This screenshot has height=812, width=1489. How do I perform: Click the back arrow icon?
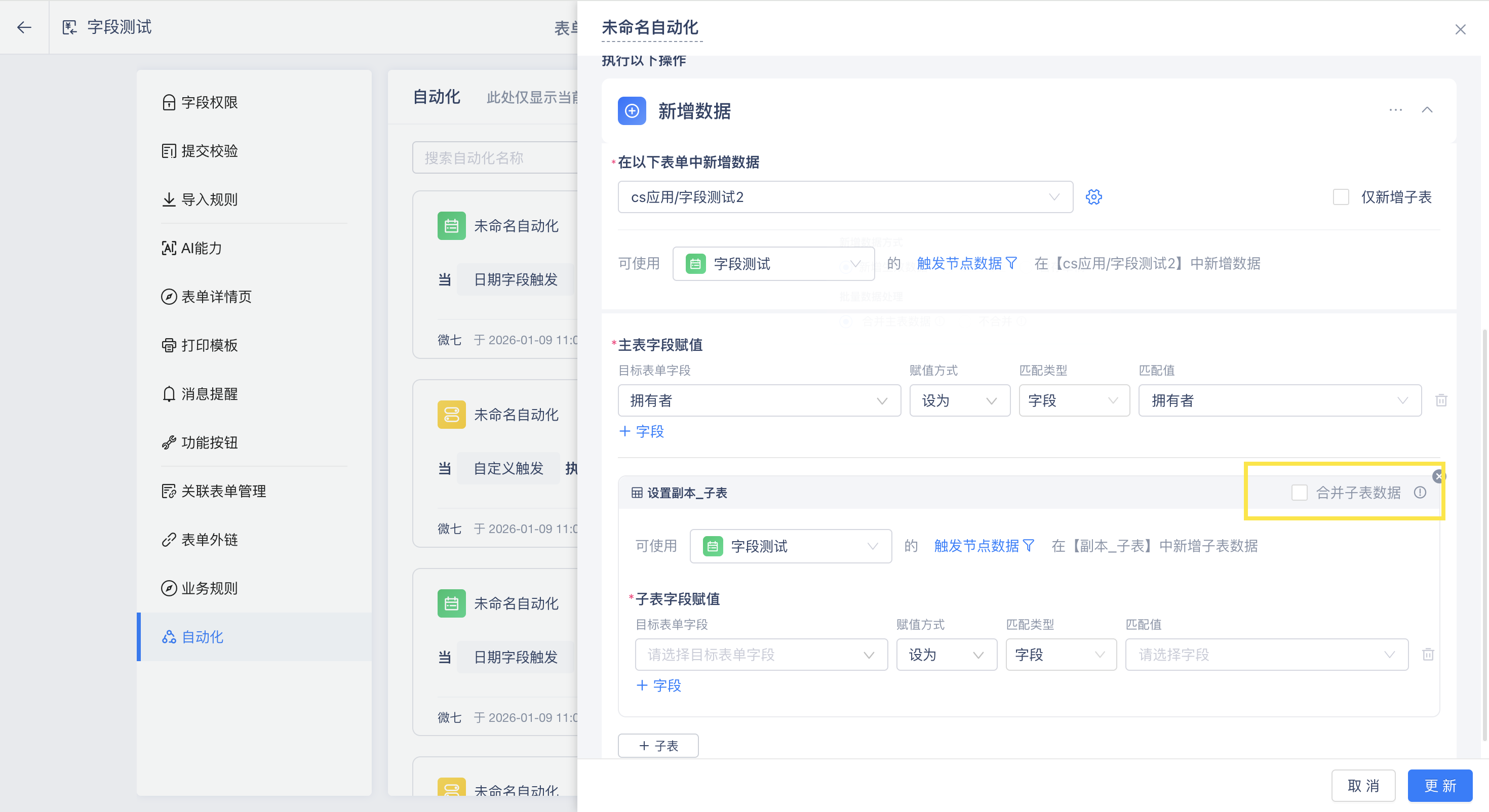pyautogui.click(x=24, y=27)
